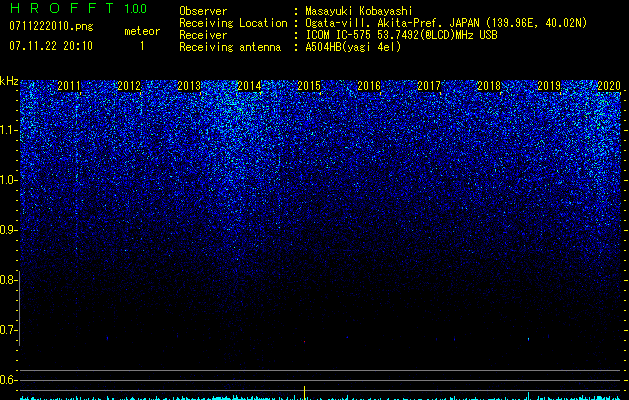Click the 2011 time marker
This screenshot has height=400, width=629.
69,86
